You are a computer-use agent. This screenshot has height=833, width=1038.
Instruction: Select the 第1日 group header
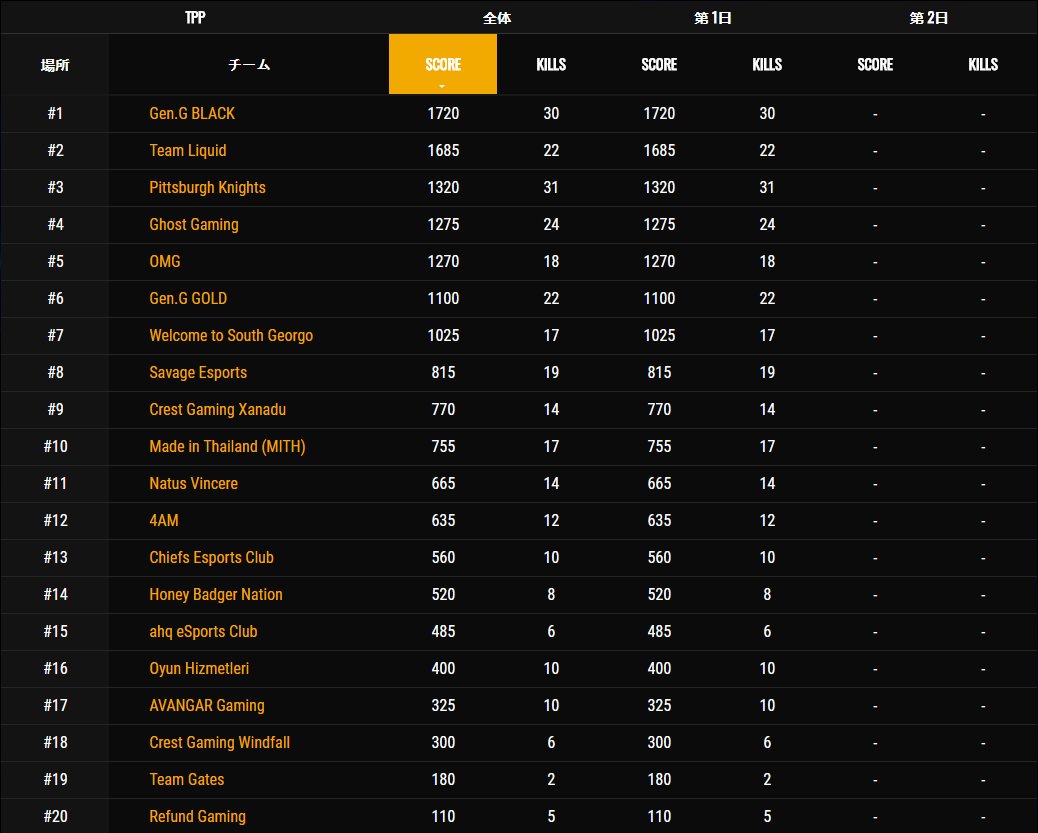coord(712,18)
